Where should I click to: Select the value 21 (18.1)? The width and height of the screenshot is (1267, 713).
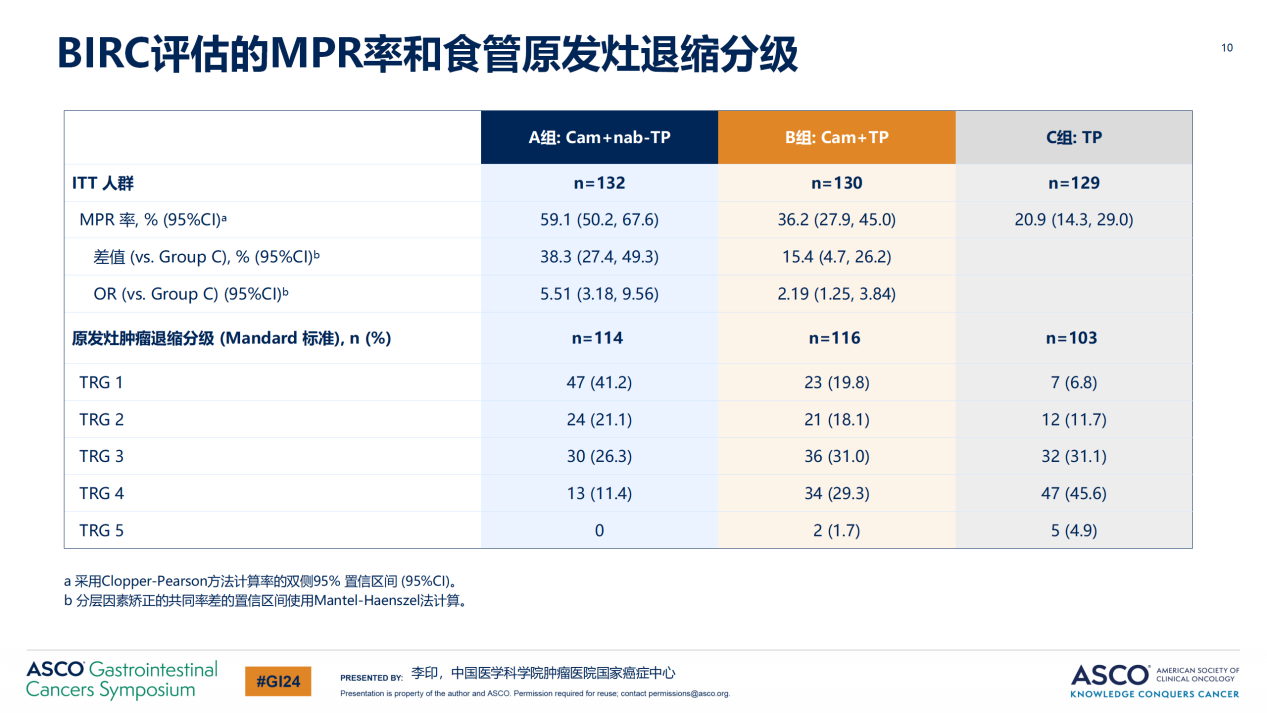click(x=836, y=419)
